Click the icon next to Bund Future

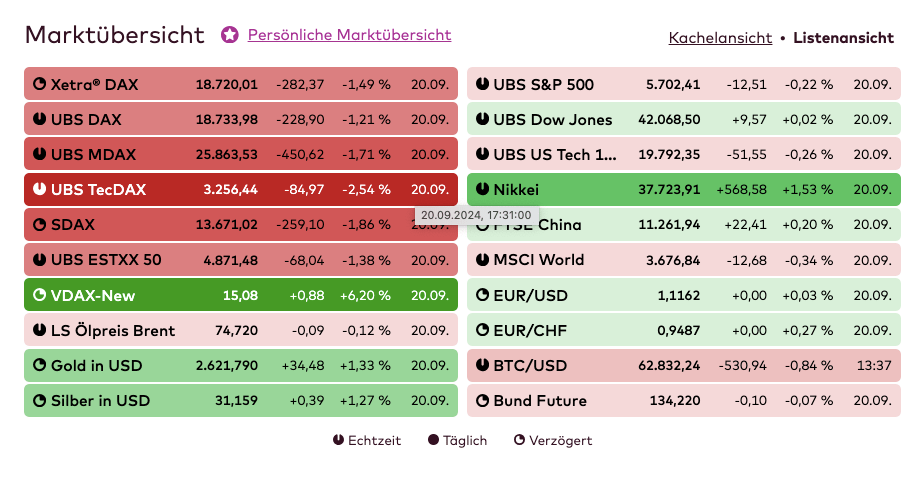(482, 401)
